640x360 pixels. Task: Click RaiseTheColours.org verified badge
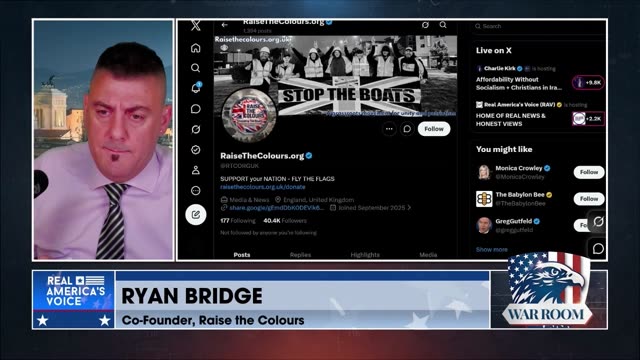(x=309, y=156)
